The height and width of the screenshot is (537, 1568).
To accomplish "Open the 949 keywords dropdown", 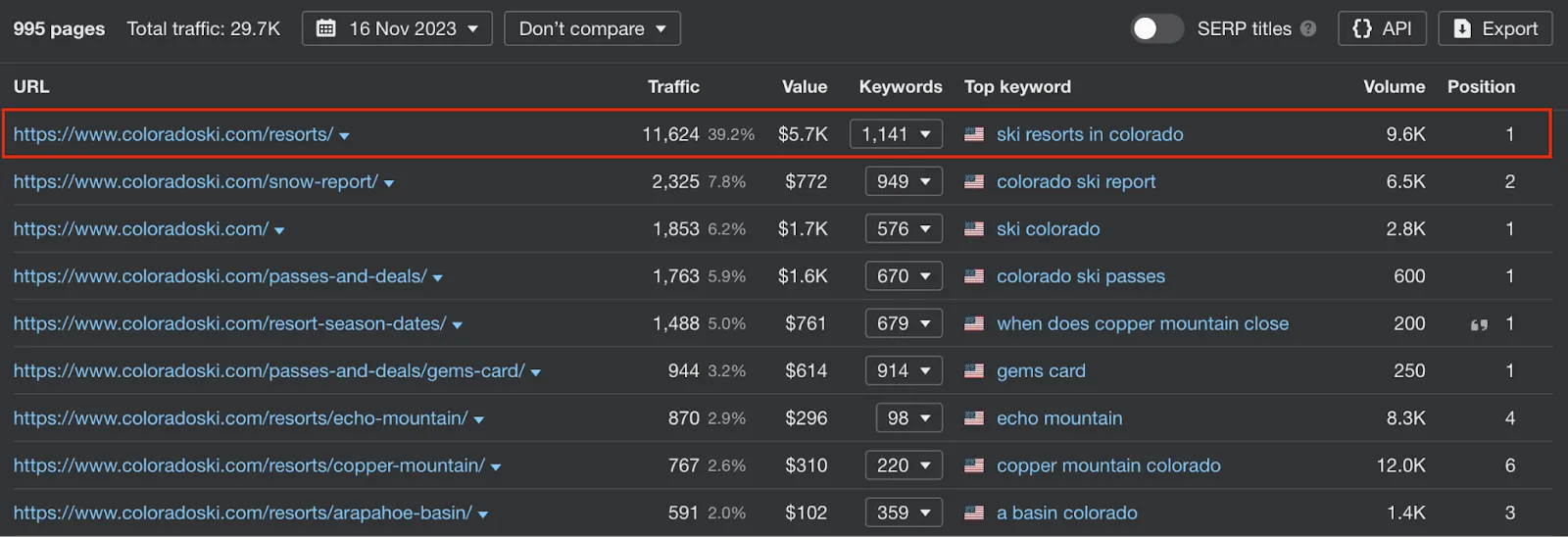I will (x=904, y=181).
